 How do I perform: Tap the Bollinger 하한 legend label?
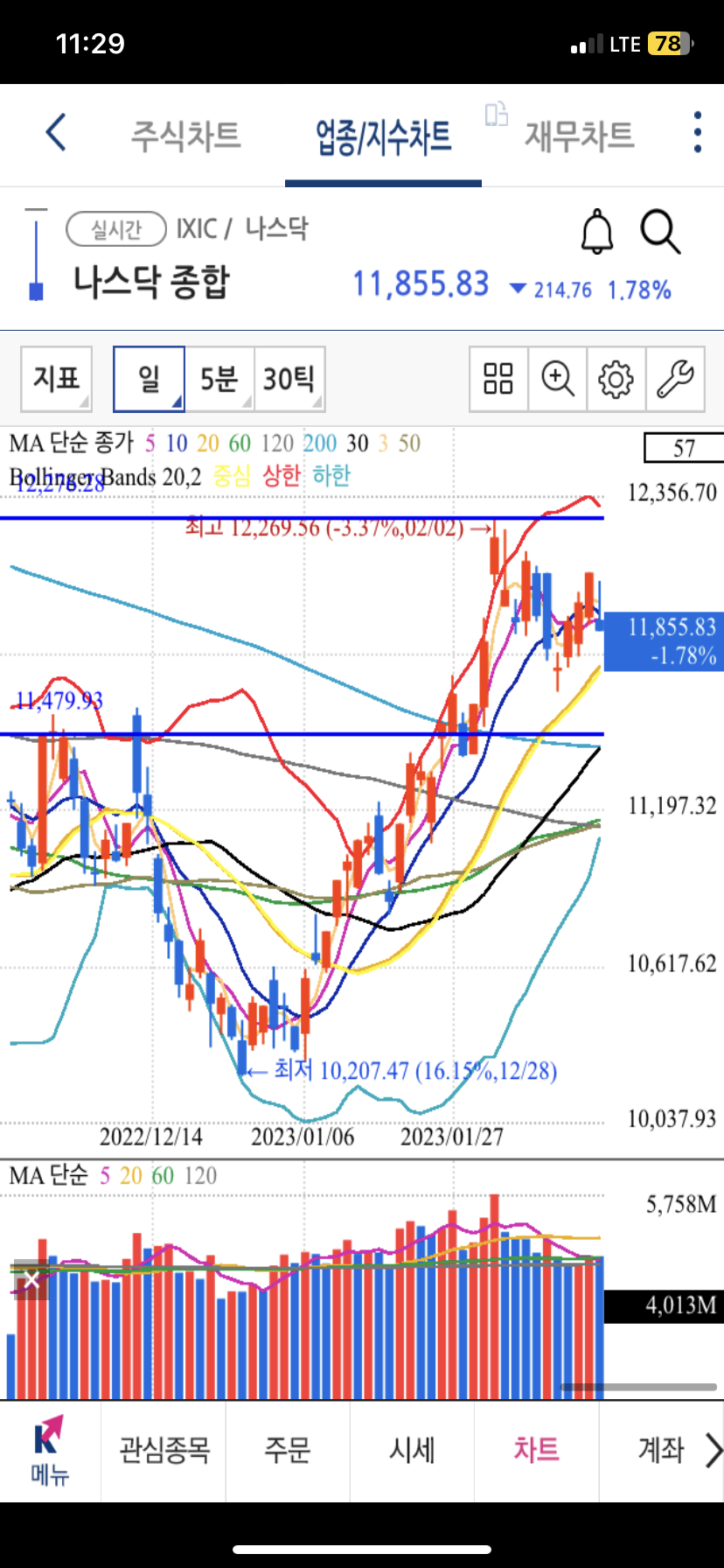click(x=331, y=476)
